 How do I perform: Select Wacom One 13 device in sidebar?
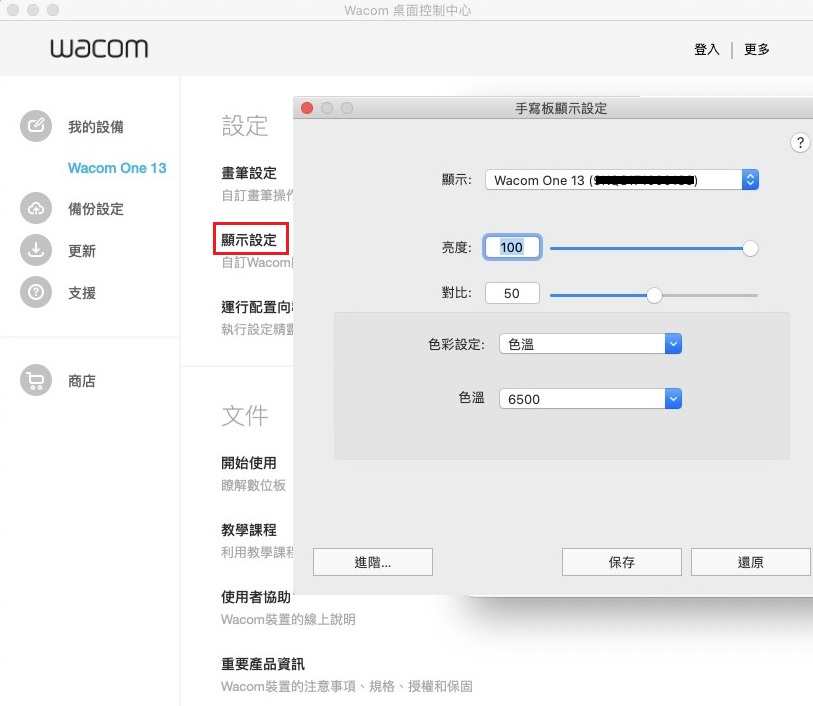117,168
